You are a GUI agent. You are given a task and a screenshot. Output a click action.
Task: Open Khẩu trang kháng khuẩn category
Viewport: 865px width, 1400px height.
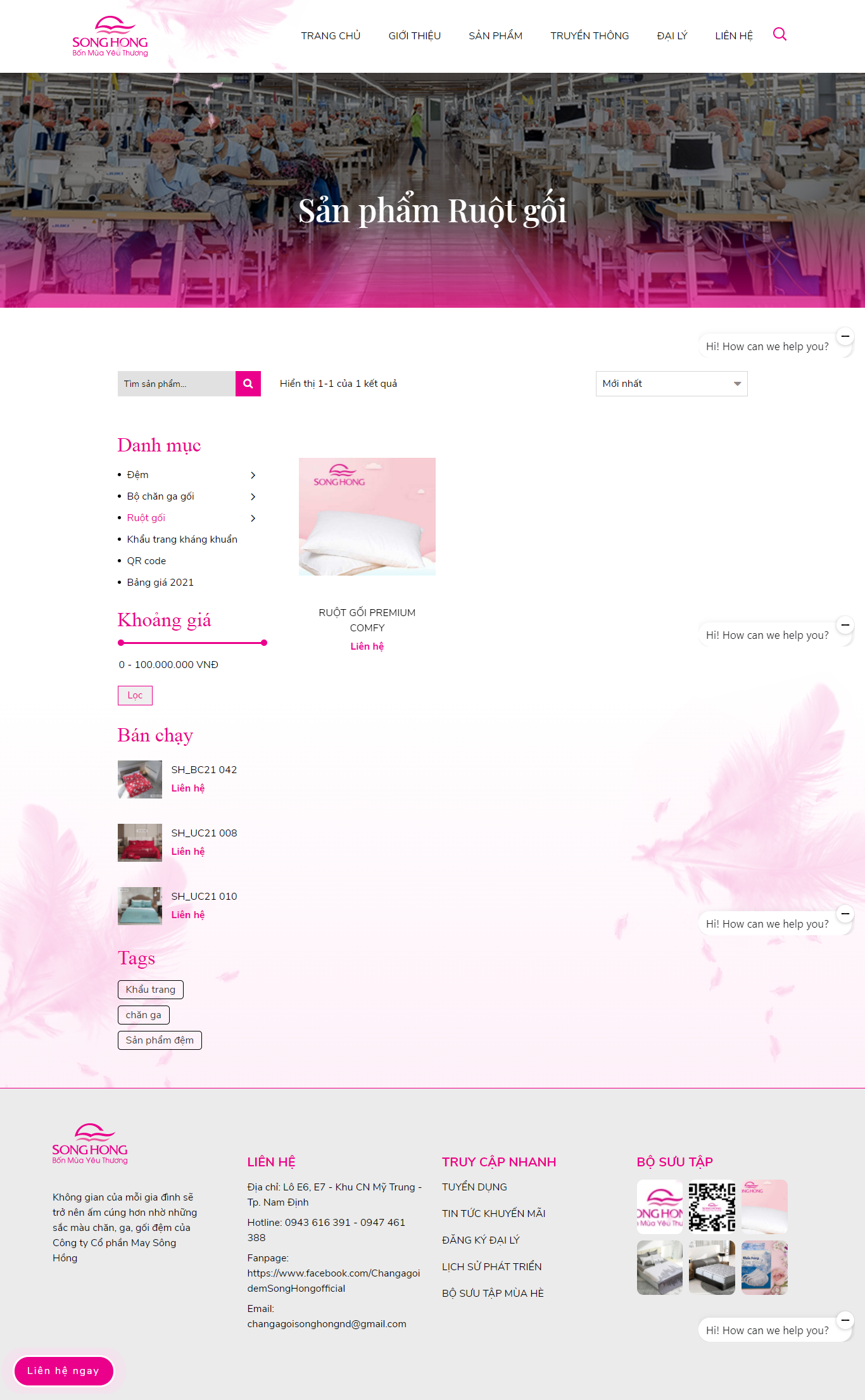coord(182,539)
